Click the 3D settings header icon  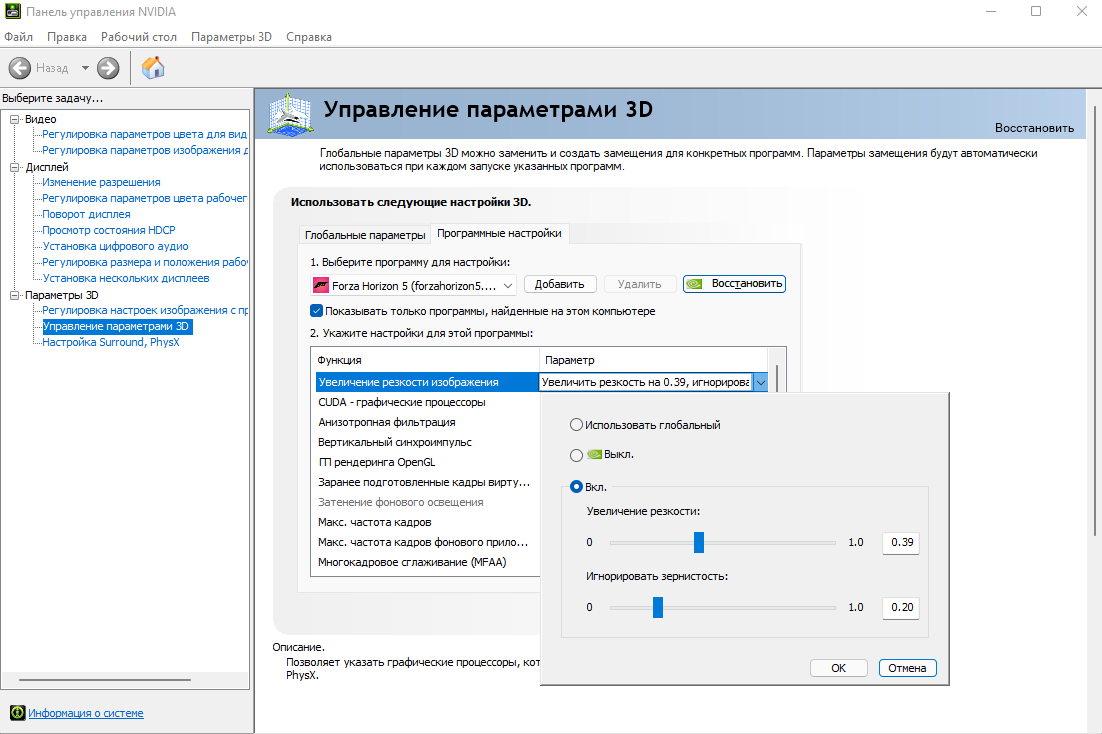290,115
